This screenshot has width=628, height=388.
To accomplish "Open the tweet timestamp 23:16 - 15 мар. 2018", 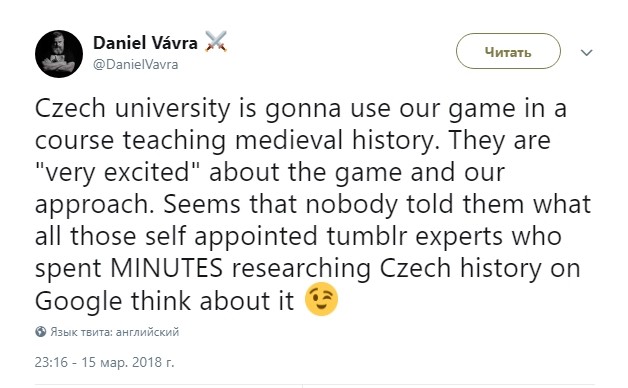I will 105,362.
